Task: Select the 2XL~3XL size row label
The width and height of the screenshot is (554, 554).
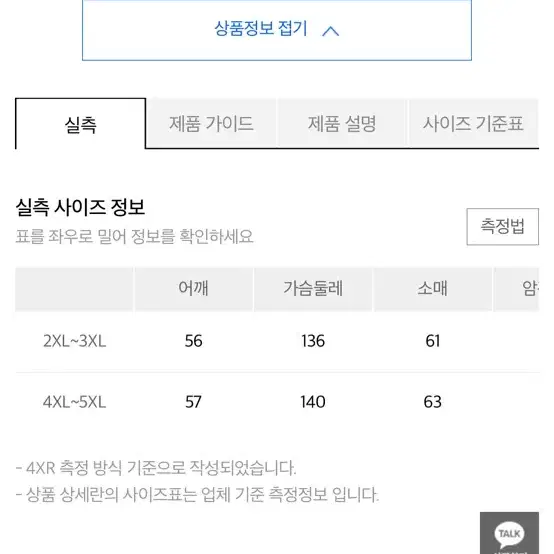Action: (75, 341)
